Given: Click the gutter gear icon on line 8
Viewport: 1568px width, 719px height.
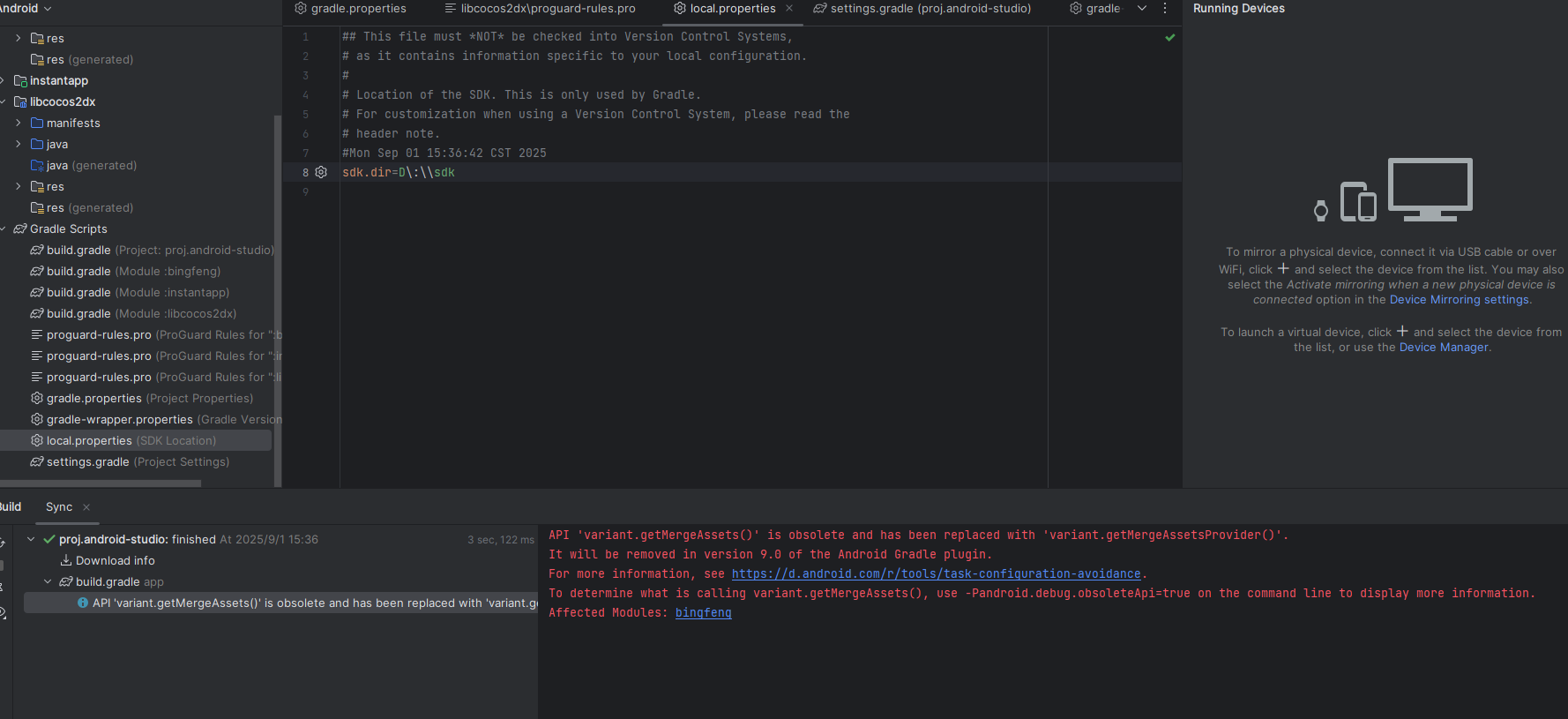Looking at the screenshot, I should point(321,172).
